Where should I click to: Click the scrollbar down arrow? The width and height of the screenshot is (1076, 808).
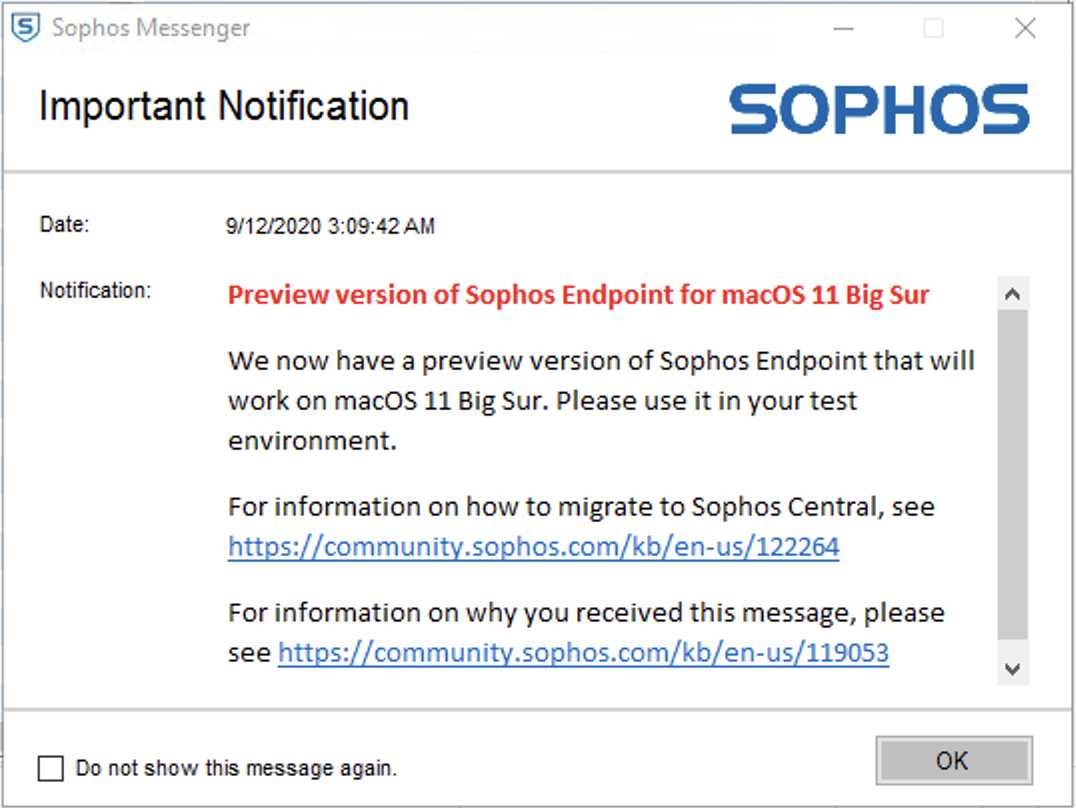(x=1012, y=669)
